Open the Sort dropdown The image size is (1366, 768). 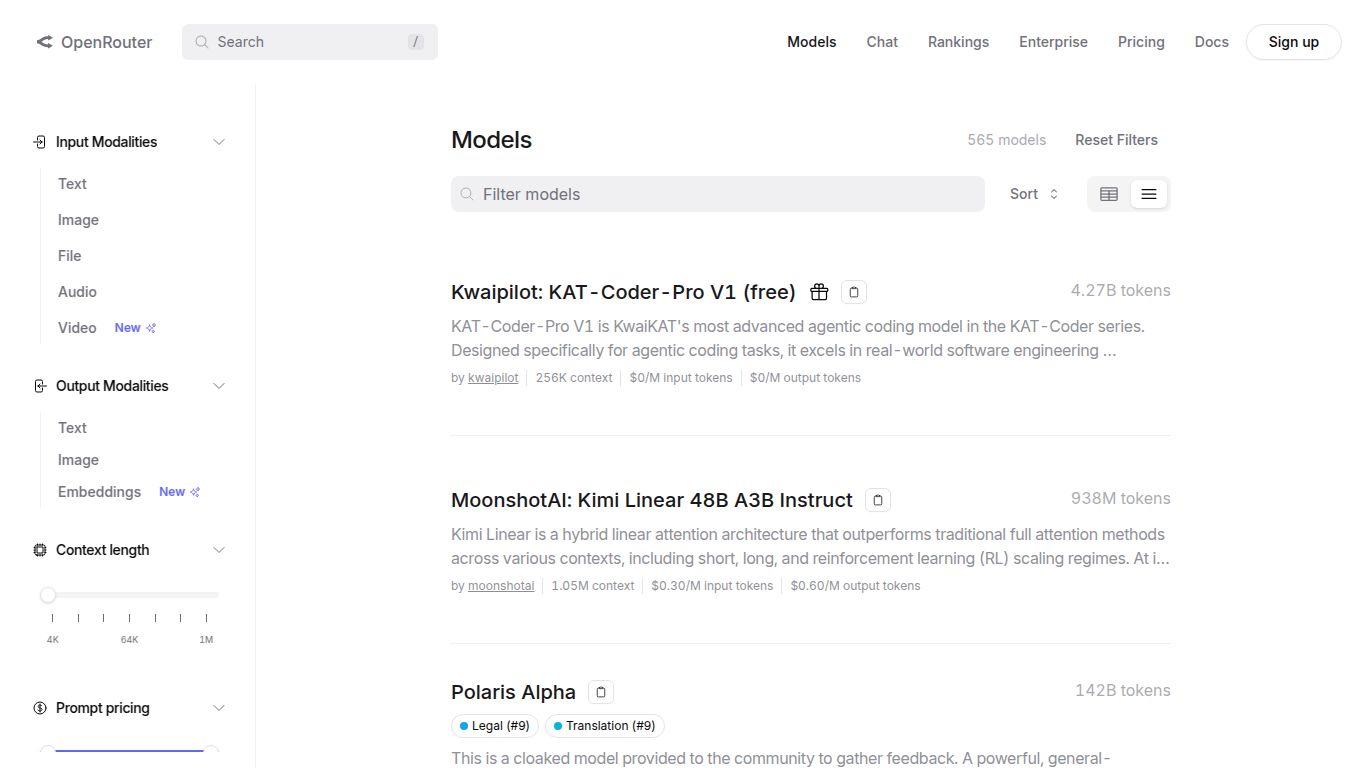click(x=1033, y=194)
